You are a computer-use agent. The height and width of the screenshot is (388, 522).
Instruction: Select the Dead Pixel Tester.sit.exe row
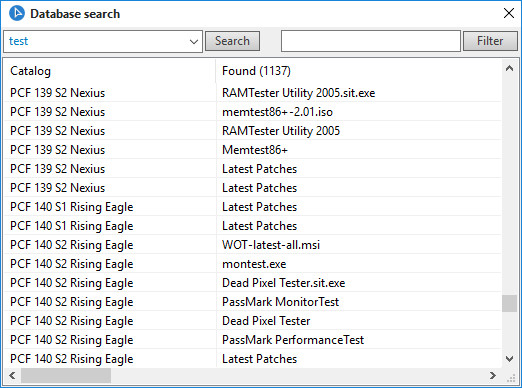click(x=253, y=283)
